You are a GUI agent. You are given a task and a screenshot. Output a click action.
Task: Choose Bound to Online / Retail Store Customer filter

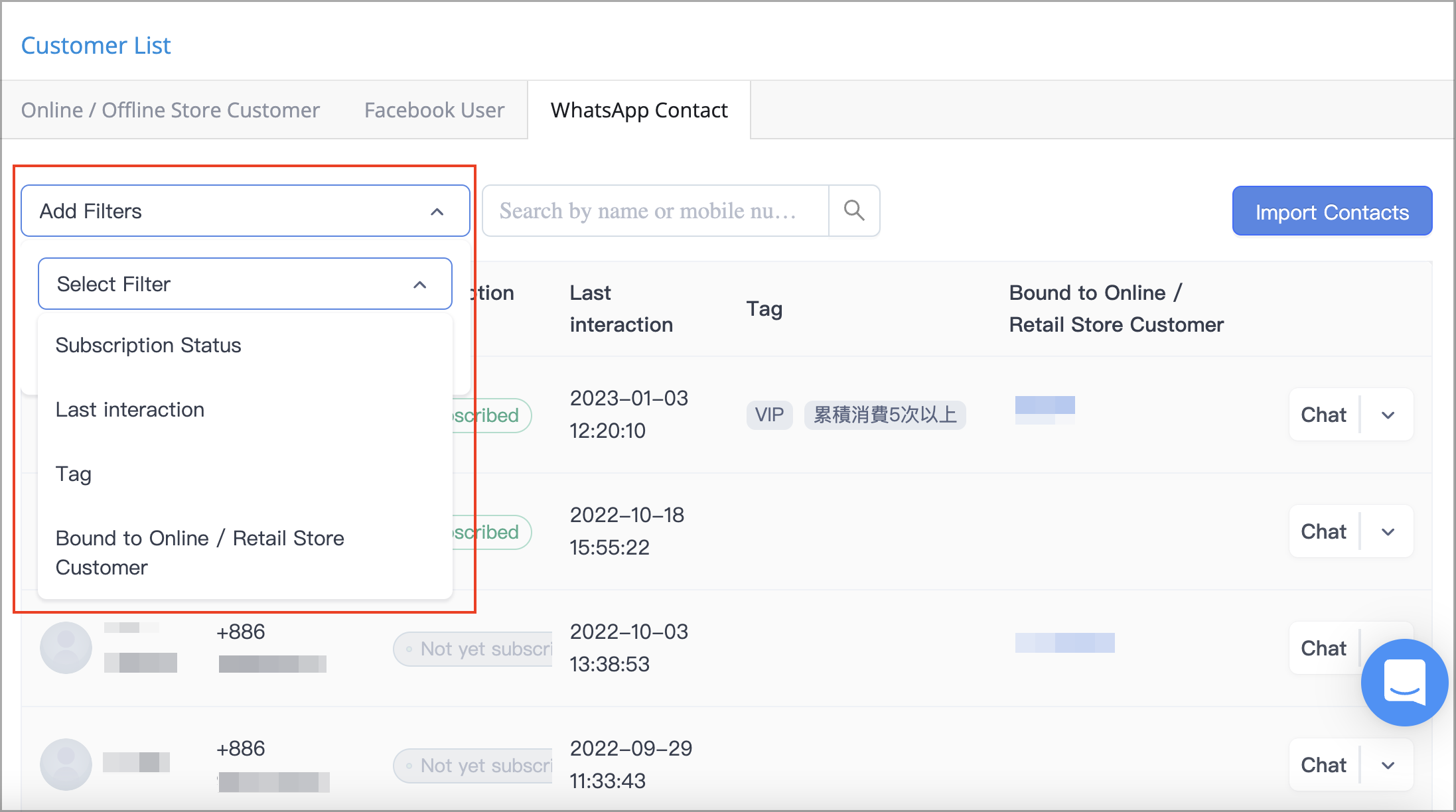(245, 553)
